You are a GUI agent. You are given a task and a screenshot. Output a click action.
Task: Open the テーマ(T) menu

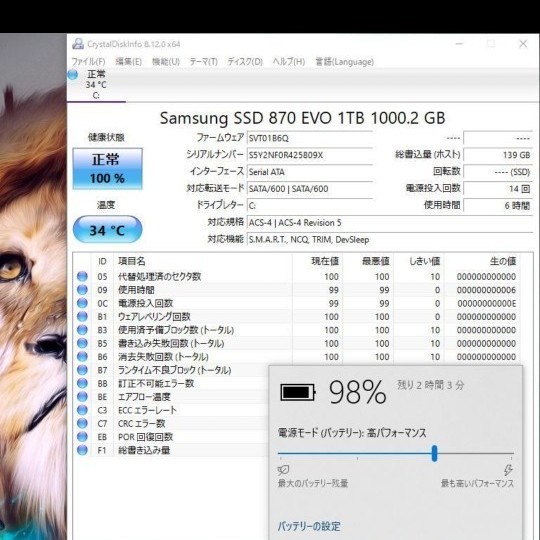(x=204, y=62)
